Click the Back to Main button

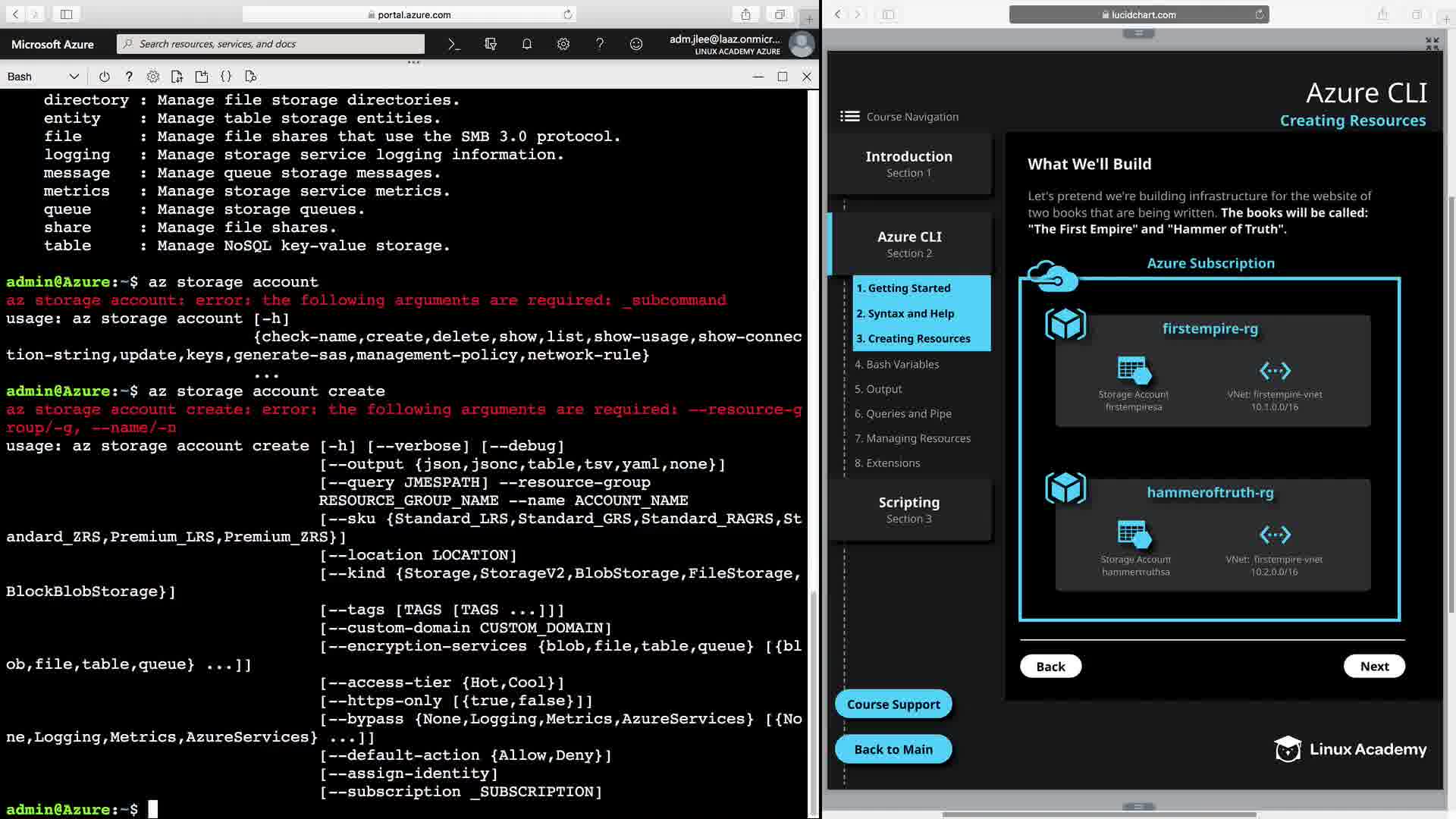[x=893, y=749]
